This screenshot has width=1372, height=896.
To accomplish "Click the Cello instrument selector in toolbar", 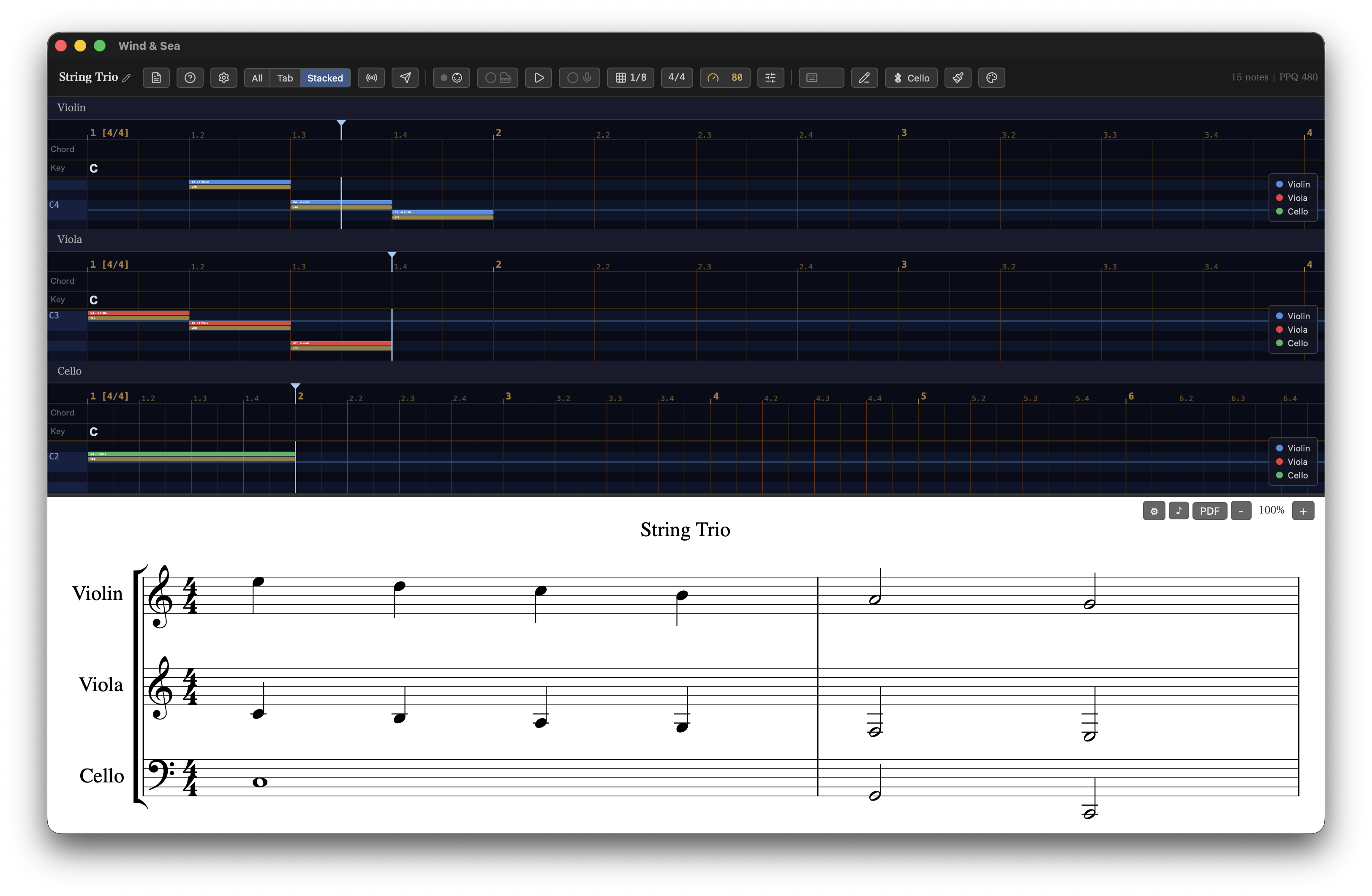I will pyautogui.click(x=911, y=78).
